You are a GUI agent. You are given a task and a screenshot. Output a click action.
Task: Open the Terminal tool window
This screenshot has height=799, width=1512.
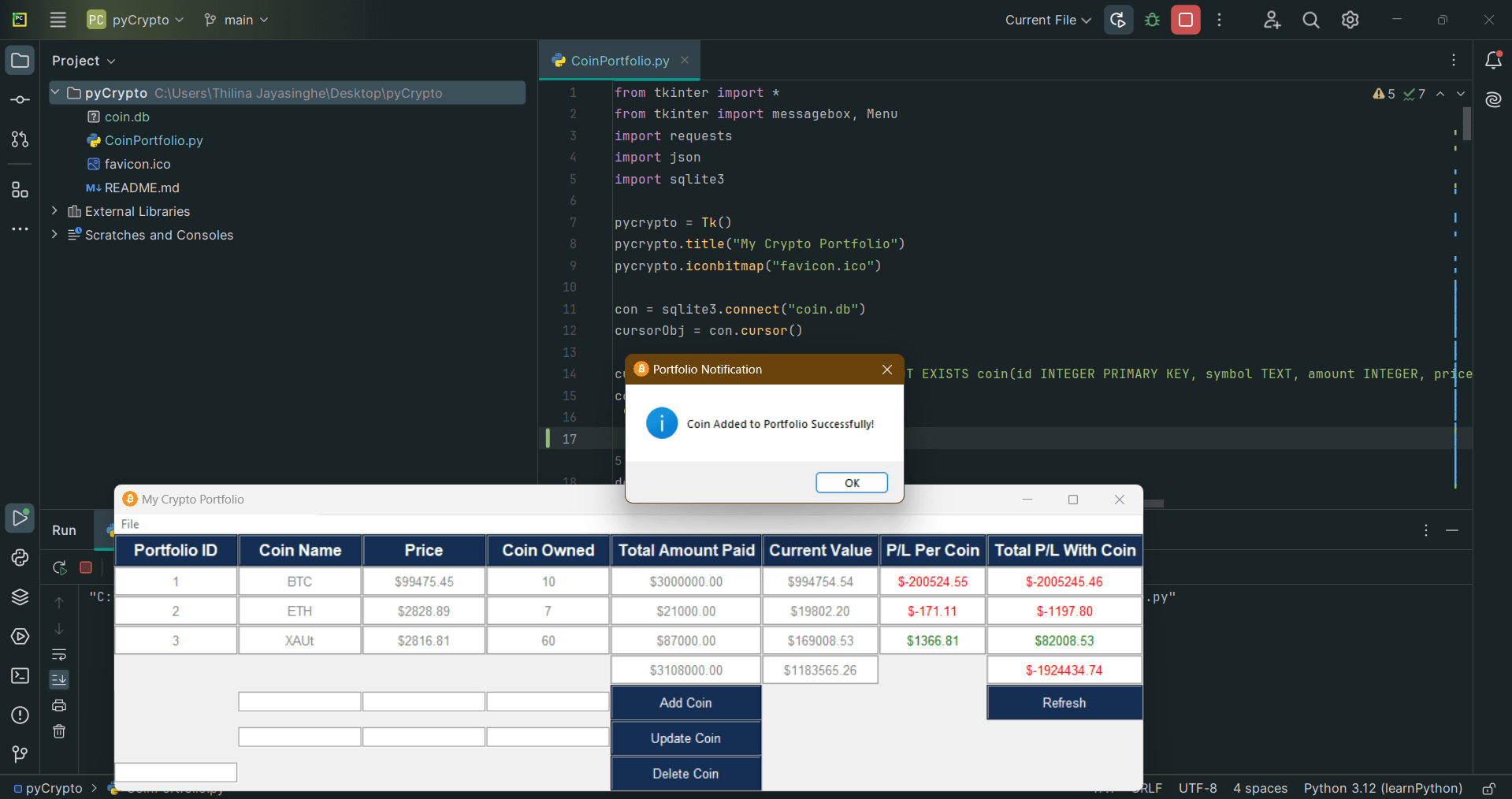pyautogui.click(x=20, y=676)
